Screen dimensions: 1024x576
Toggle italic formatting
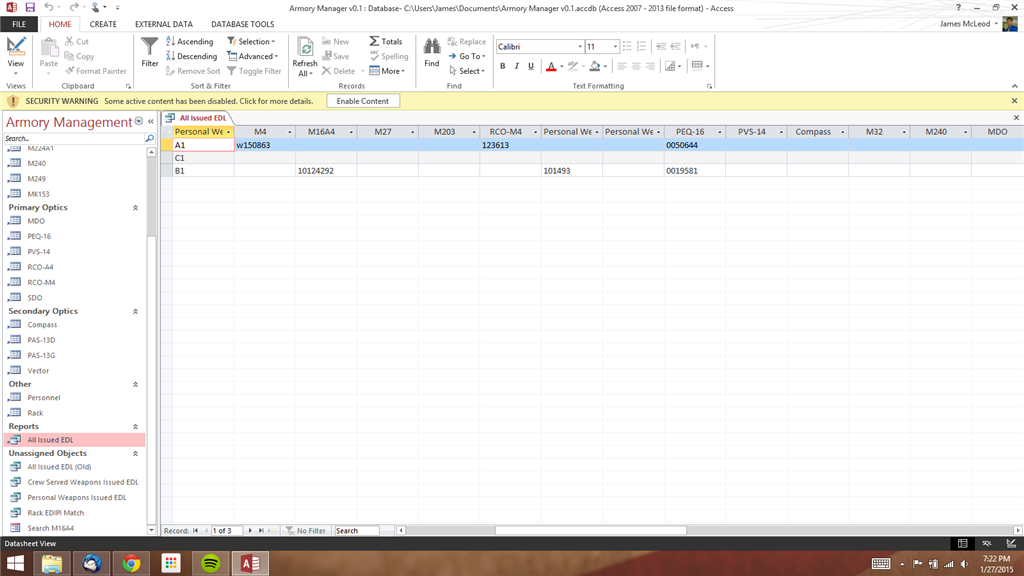[517, 66]
